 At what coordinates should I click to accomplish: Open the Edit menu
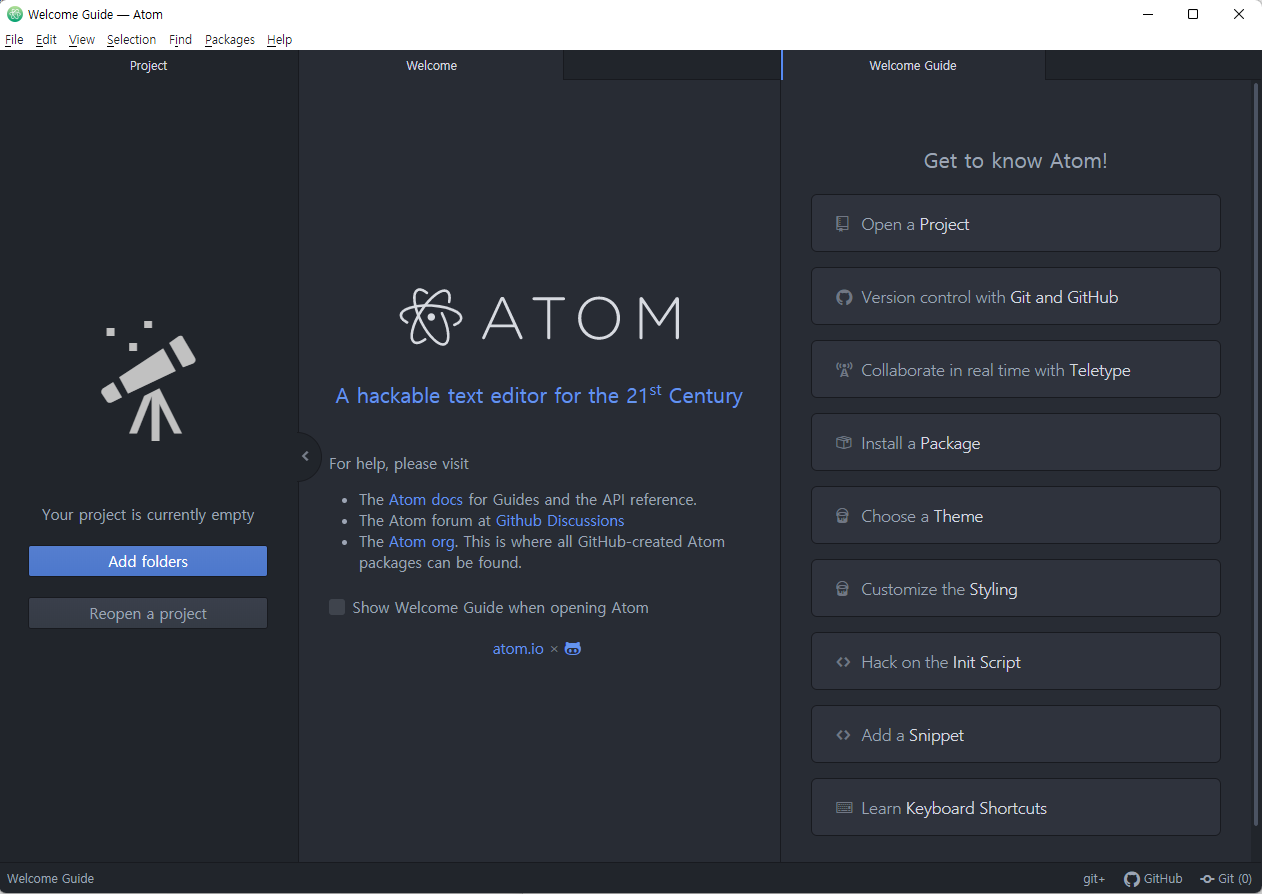coord(46,40)
